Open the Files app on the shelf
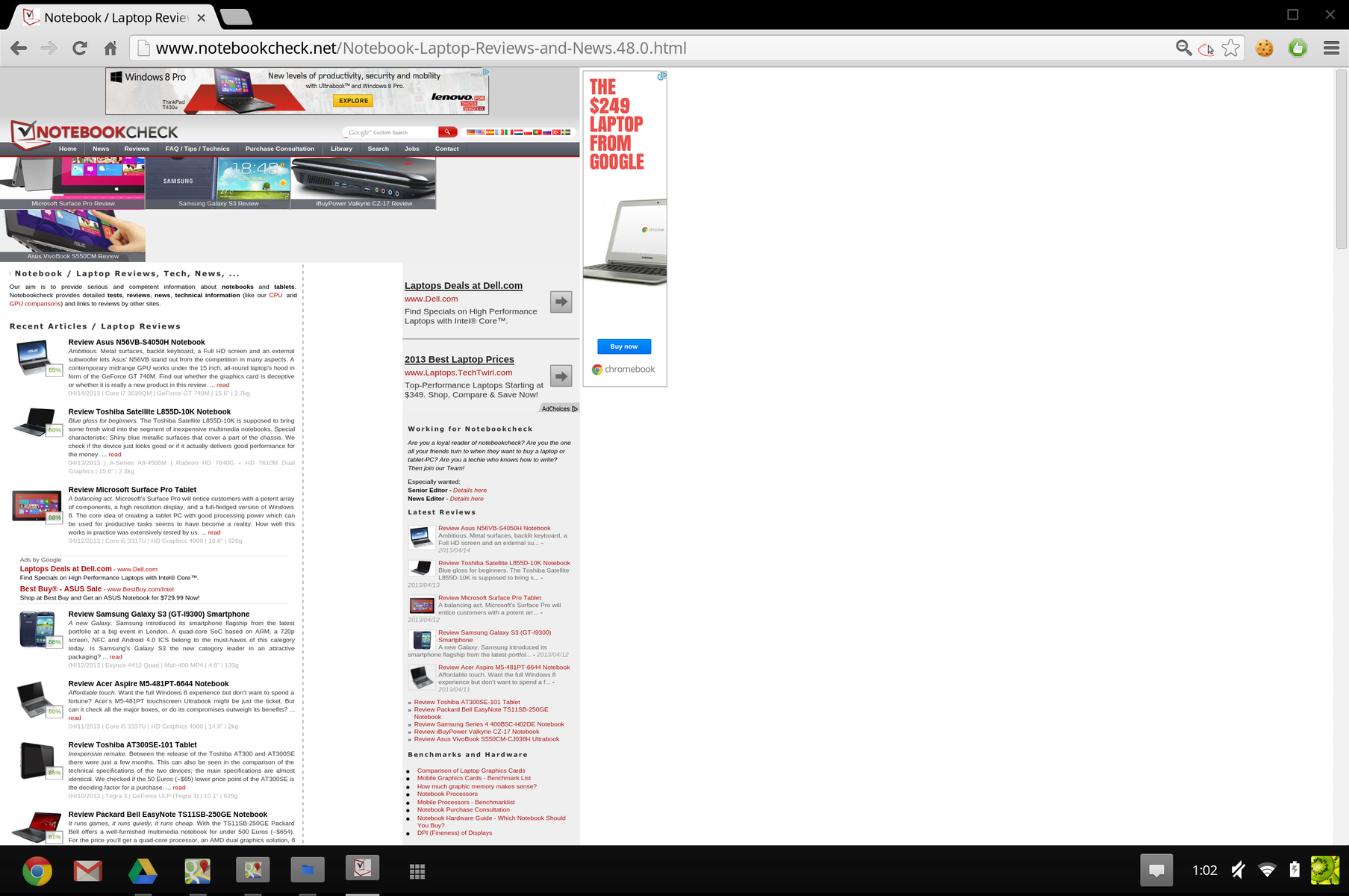1349x896 pixels. click(x=308, y=870)
